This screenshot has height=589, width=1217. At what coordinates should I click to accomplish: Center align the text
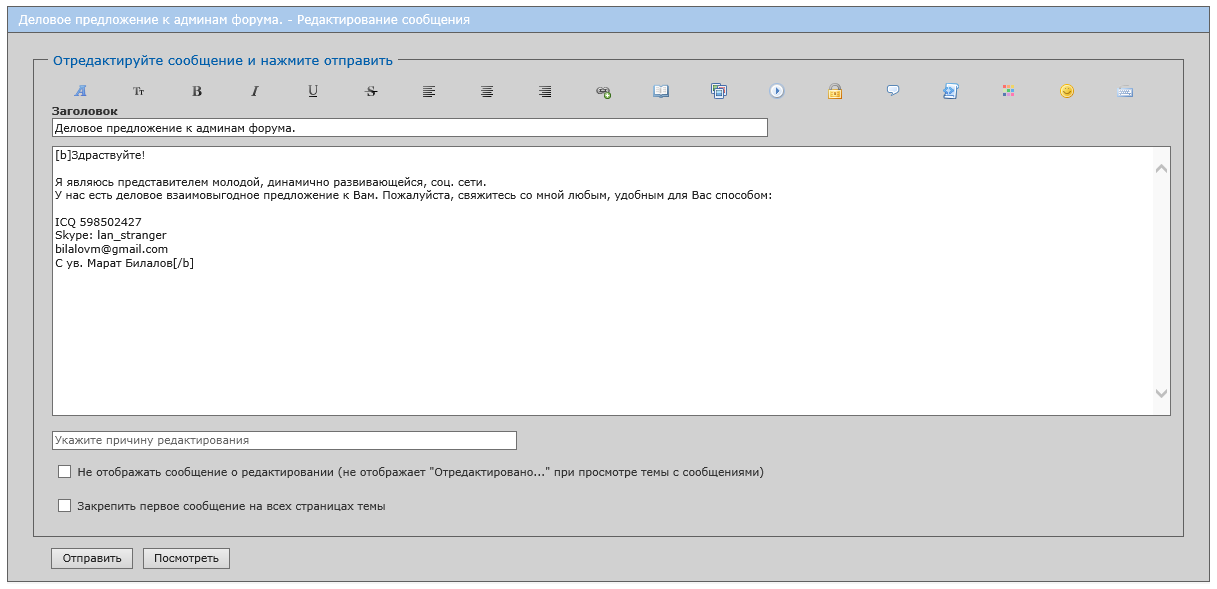coord(487,91)
